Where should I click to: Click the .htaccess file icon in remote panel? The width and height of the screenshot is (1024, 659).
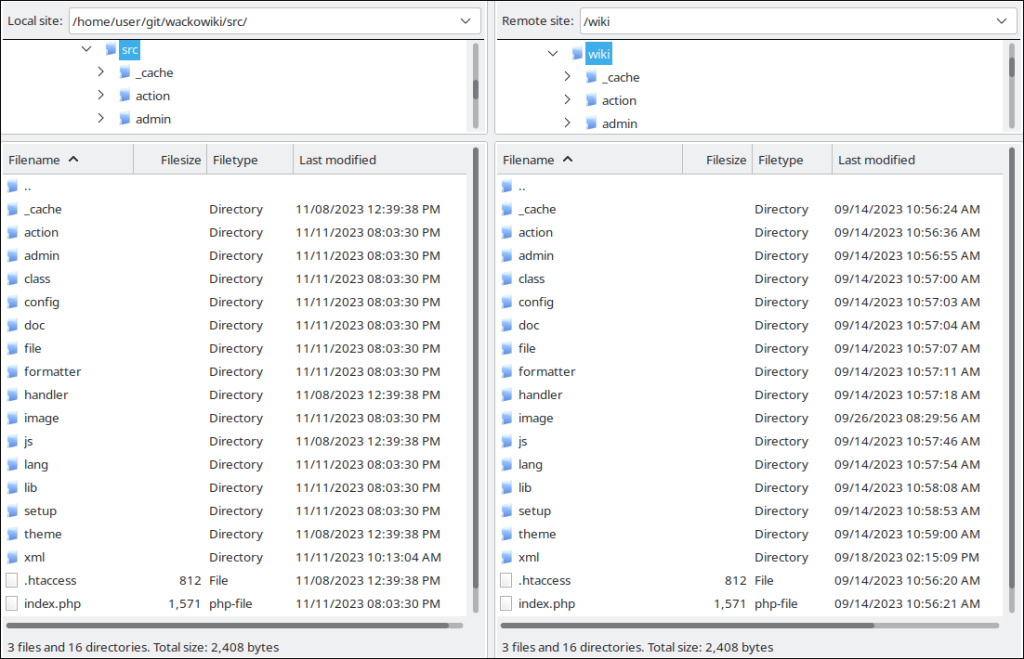pyautogui.click(x=506, y=580)
